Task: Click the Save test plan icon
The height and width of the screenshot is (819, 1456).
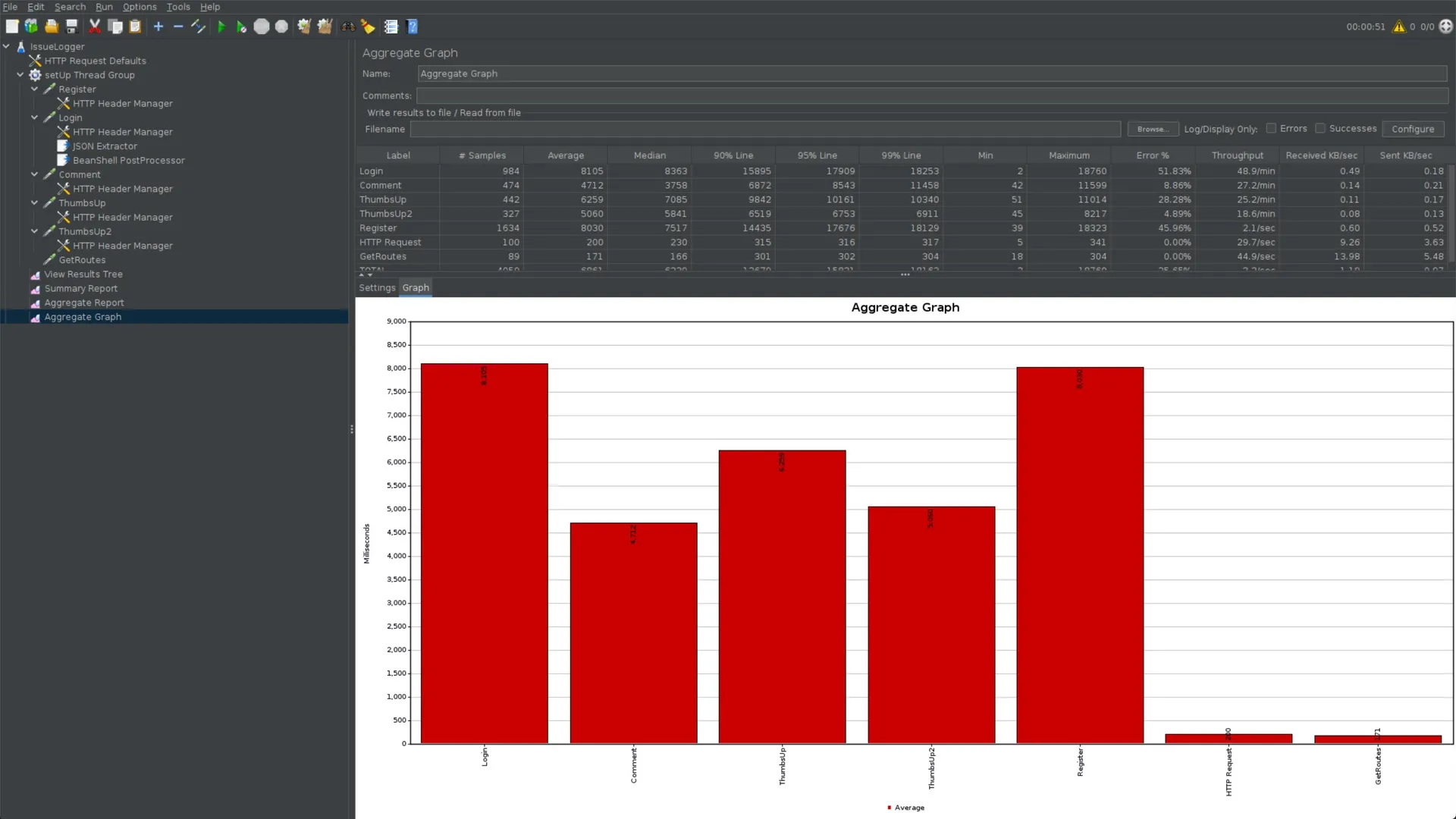Action: point(72,27)
